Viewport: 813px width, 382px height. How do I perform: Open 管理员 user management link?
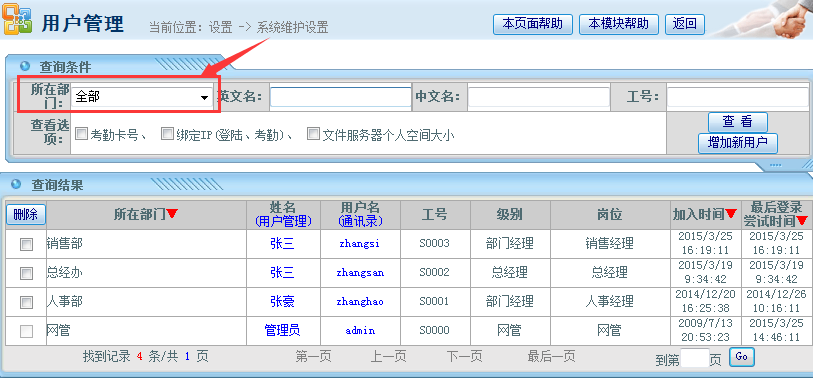click(283, 330)
